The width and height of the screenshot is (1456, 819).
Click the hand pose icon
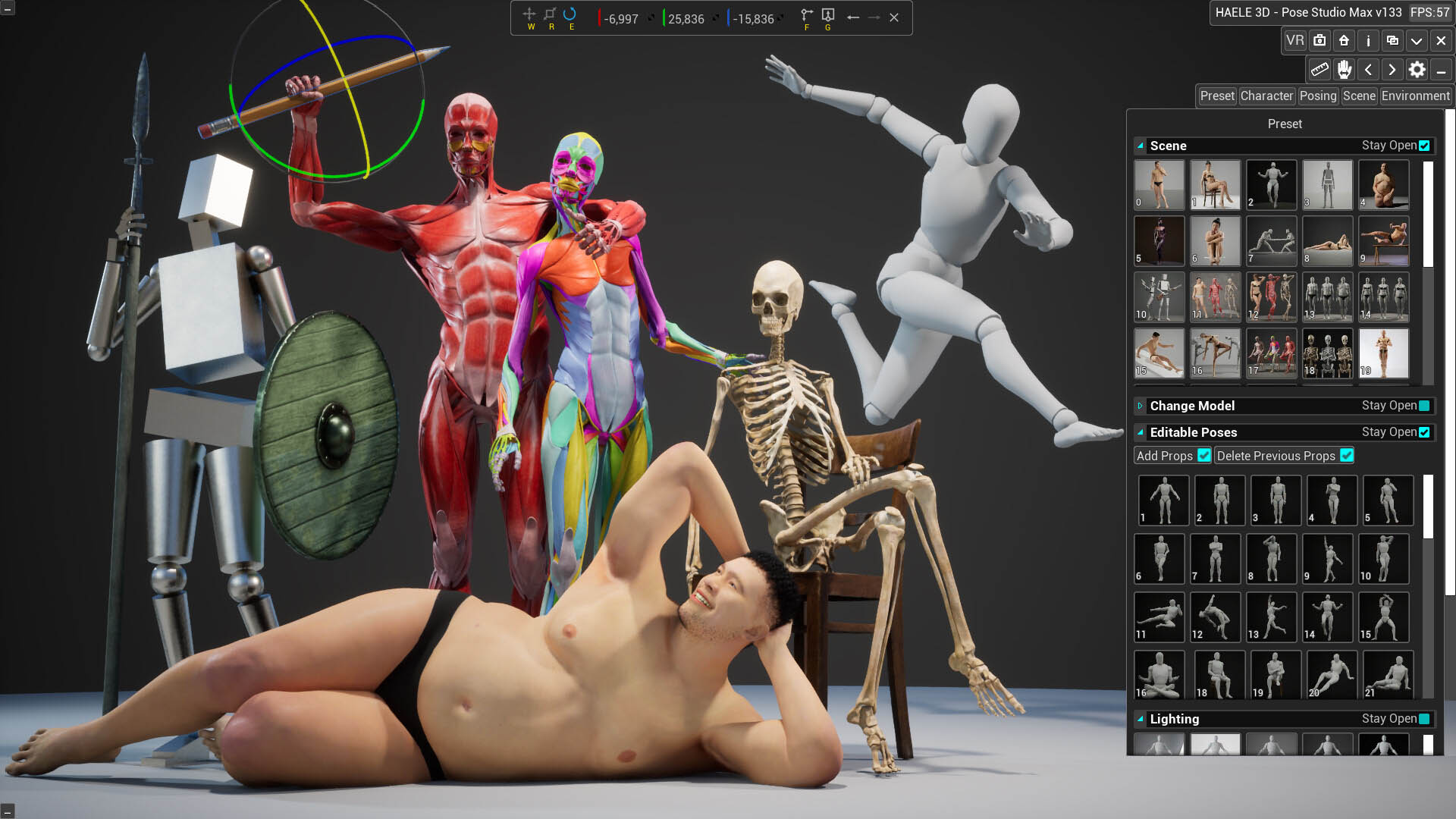point(1344,70)
